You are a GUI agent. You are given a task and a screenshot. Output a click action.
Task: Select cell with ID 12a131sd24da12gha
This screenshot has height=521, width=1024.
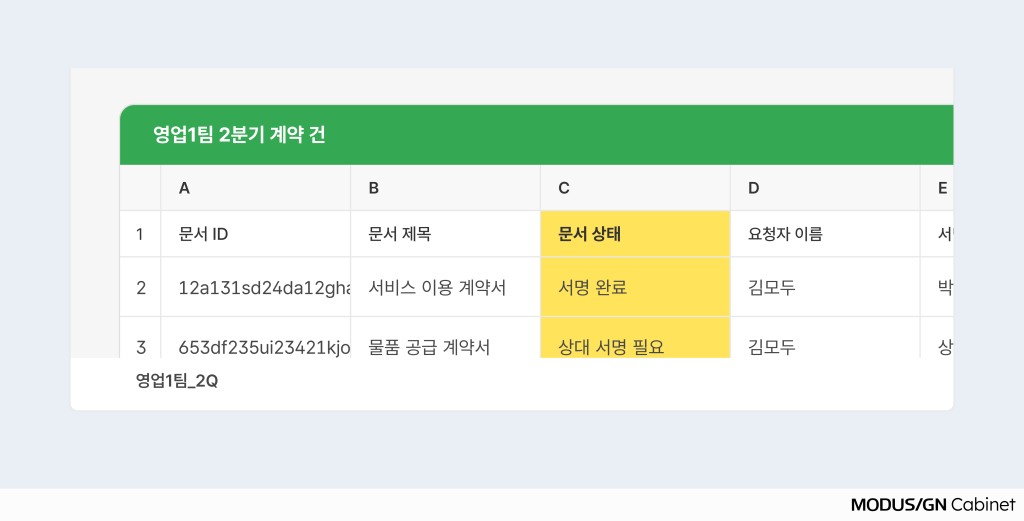coord(255,287)
